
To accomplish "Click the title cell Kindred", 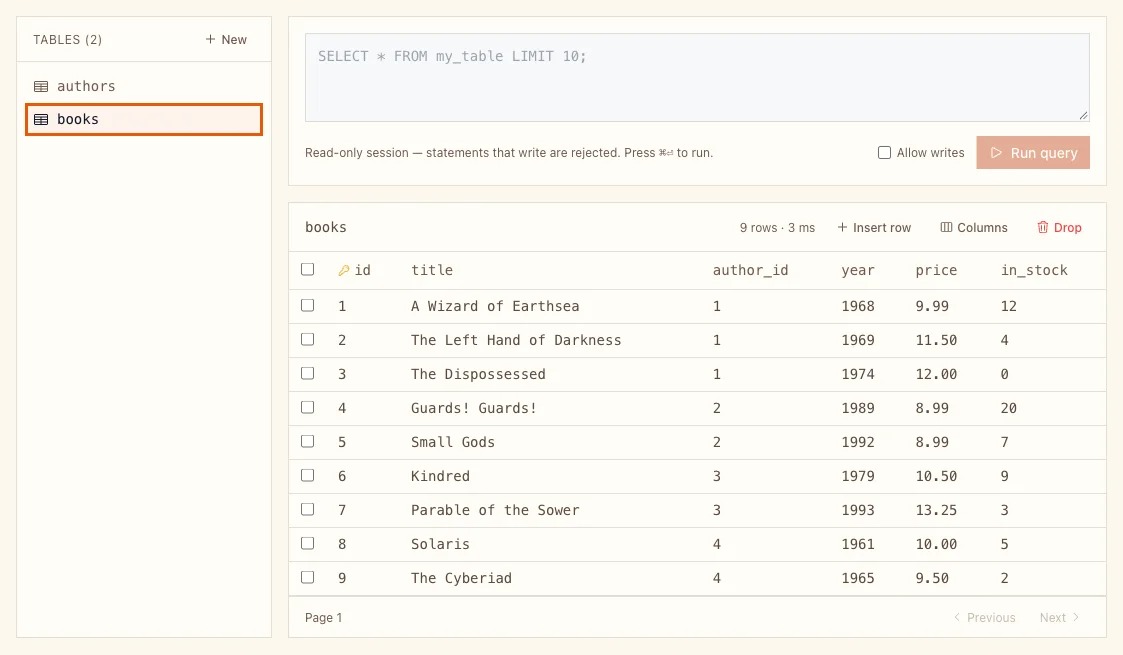I will [x=440, y=476].
